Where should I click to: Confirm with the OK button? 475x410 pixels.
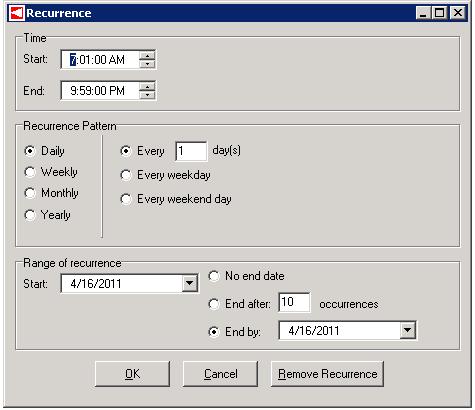tap(132, 374)
